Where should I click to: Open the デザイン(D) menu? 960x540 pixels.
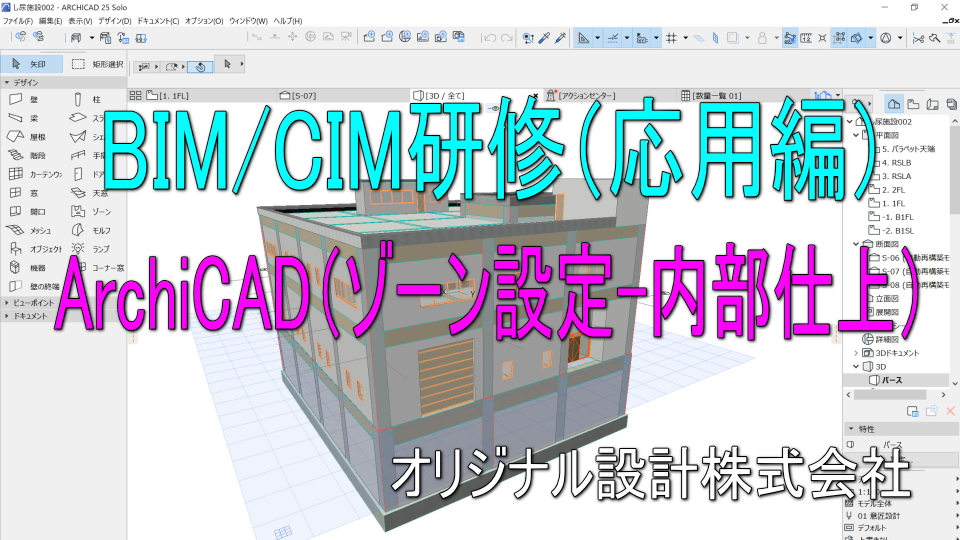point(114,20)
